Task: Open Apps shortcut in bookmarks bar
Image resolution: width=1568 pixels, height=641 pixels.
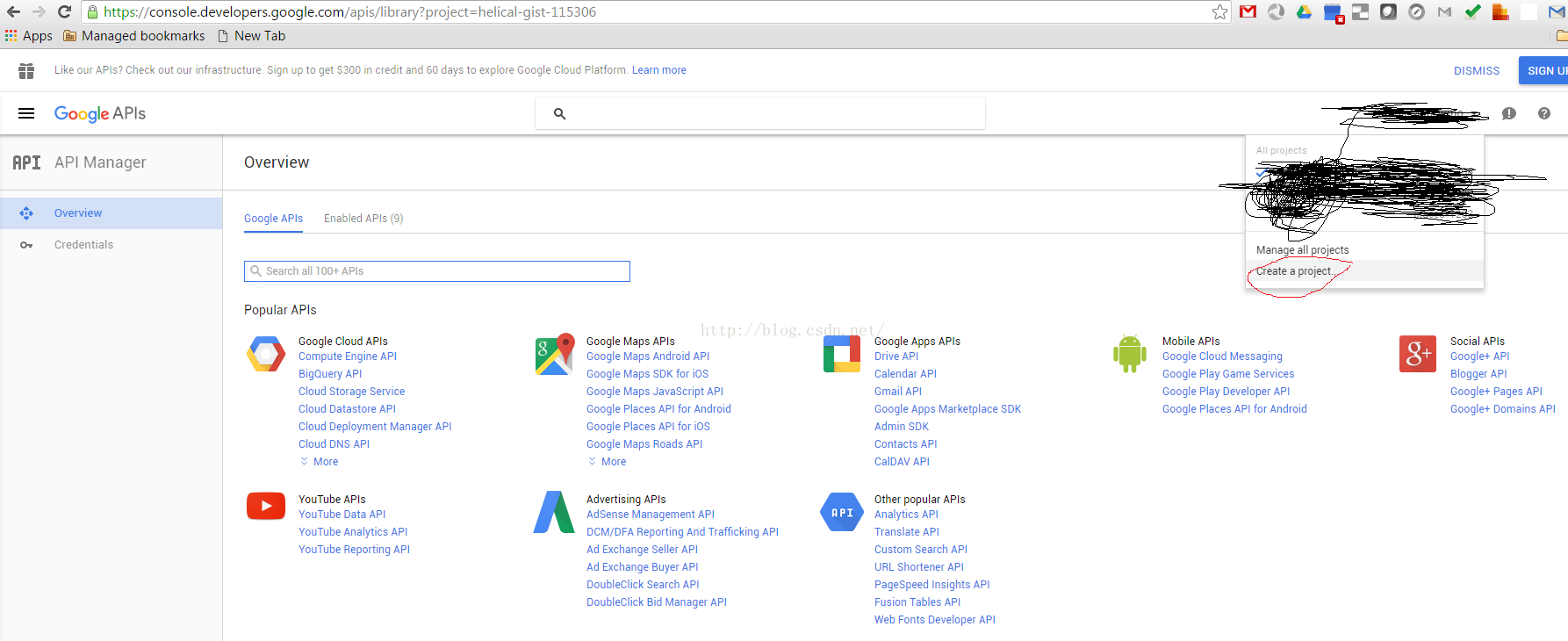Action: [x=29, y=36]
